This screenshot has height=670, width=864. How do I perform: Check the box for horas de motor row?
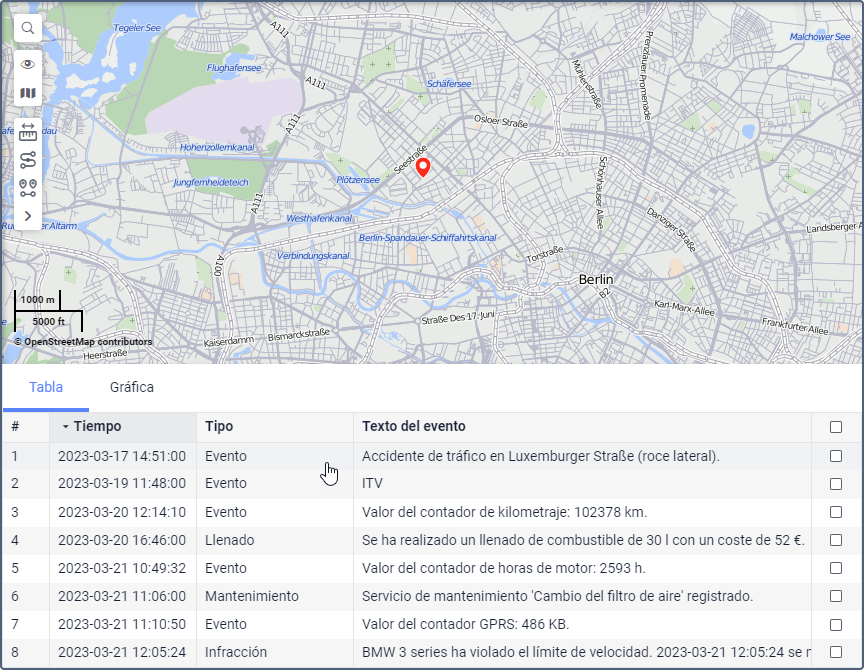click(836, 568)
